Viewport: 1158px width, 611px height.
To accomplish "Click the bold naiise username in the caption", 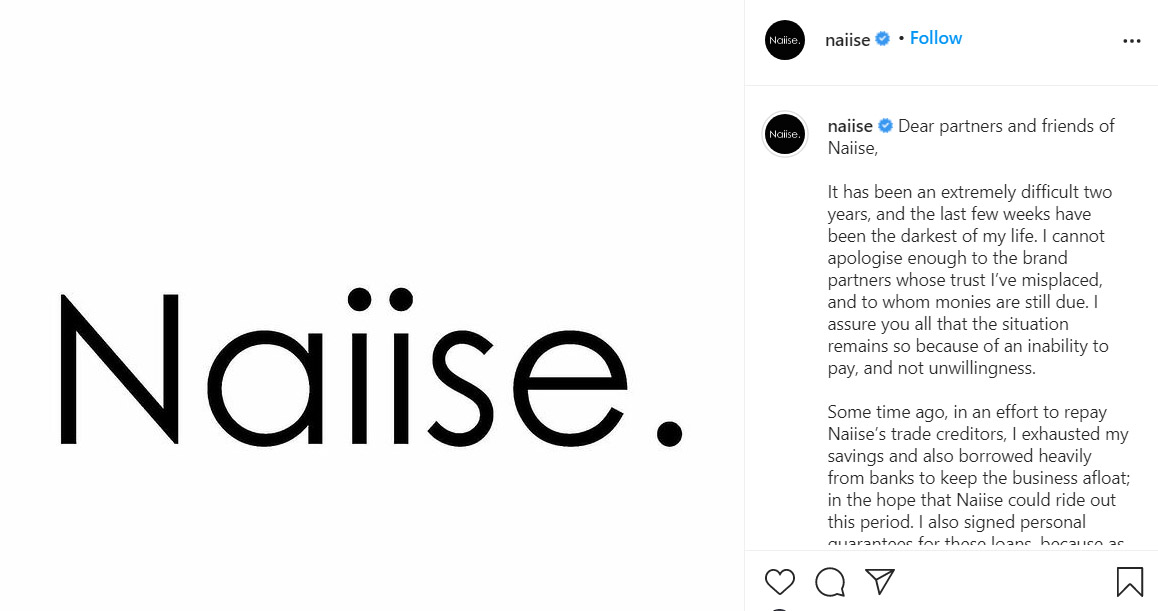I will pyautogui.click(x=850, y=126).
